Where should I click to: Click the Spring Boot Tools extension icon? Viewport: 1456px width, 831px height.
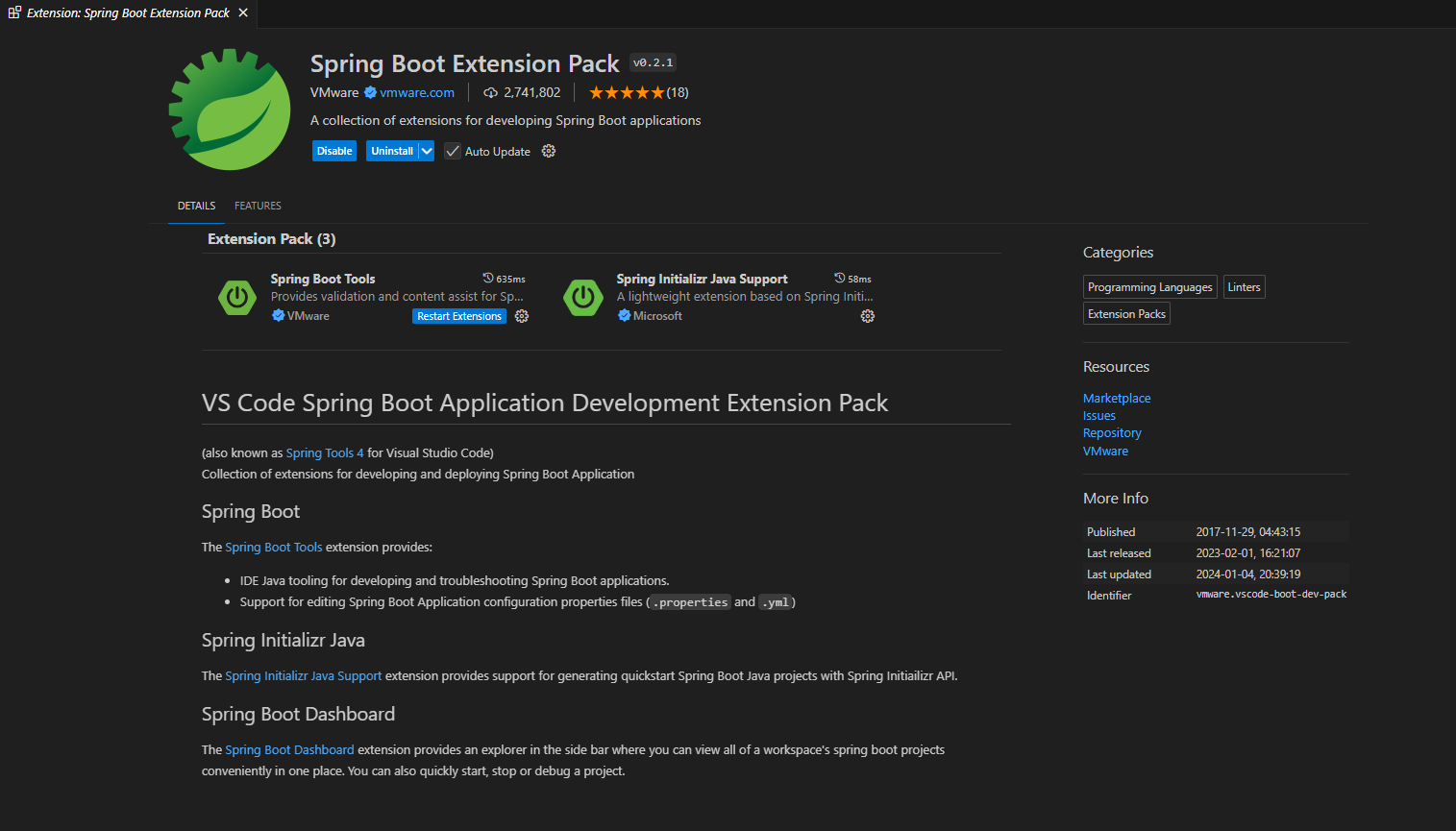[237, 297]
